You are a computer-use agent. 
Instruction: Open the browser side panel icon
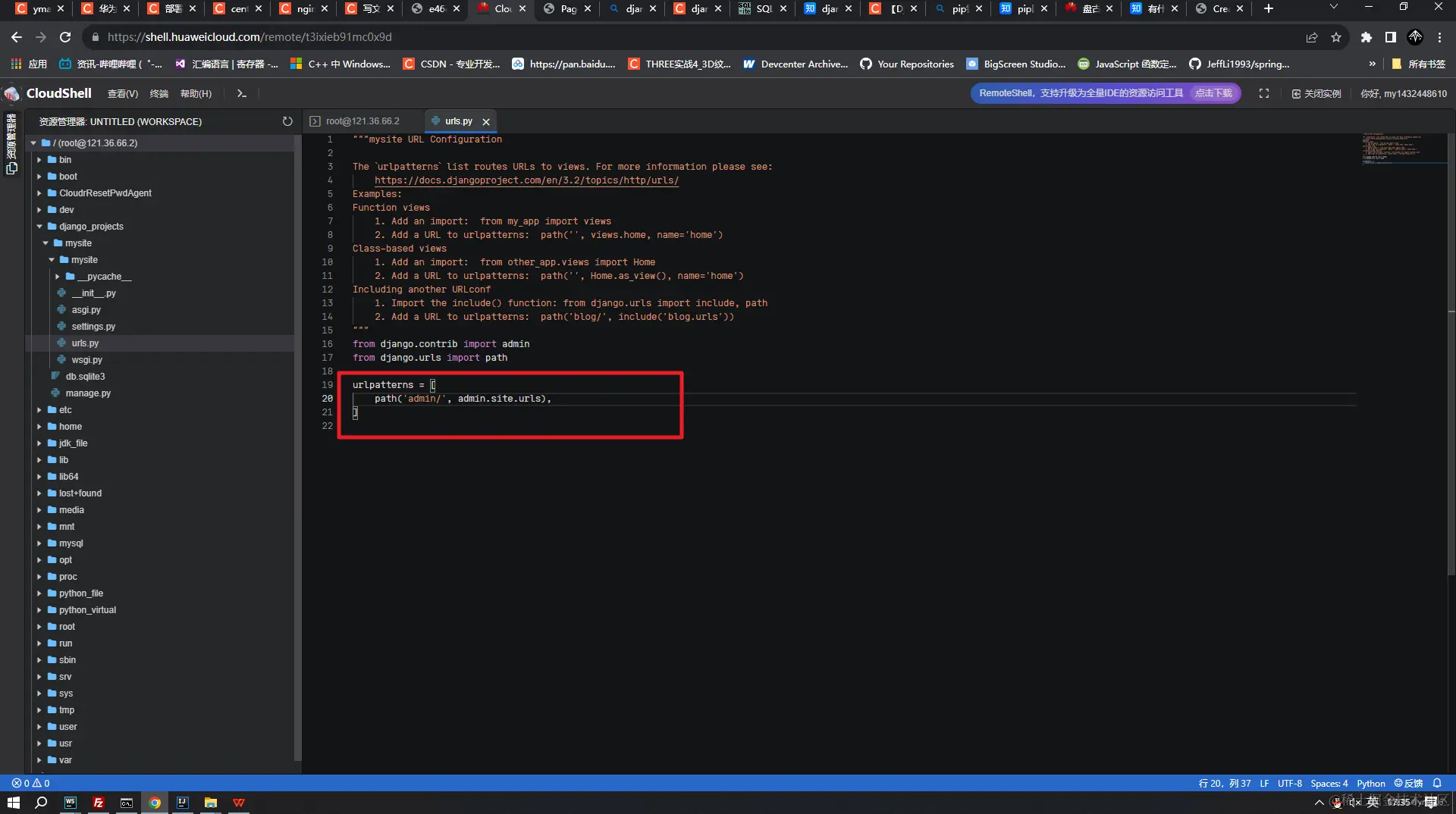click(x=1391, y=37)
